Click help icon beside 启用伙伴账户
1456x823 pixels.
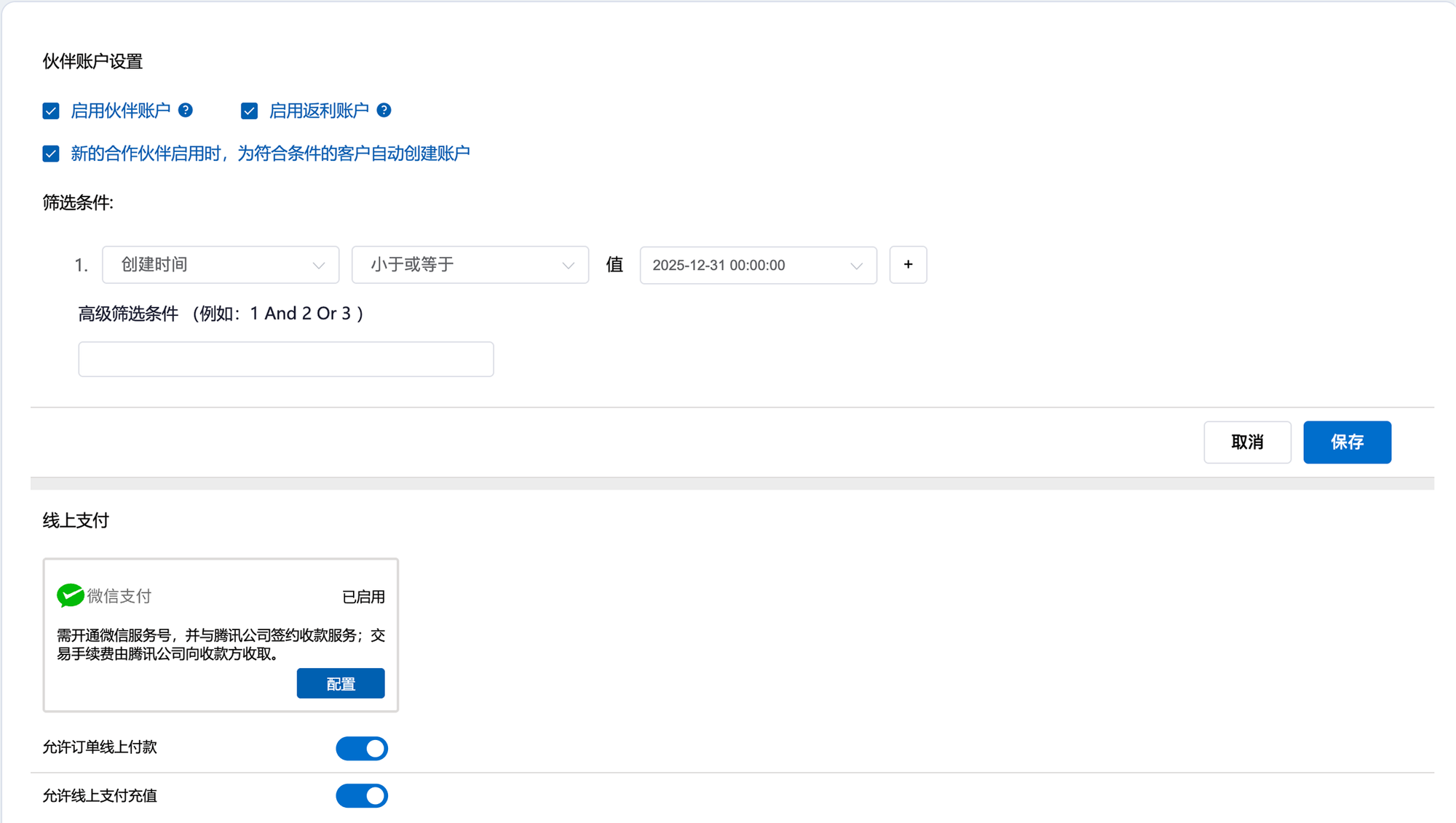click(x=186, y=110)
